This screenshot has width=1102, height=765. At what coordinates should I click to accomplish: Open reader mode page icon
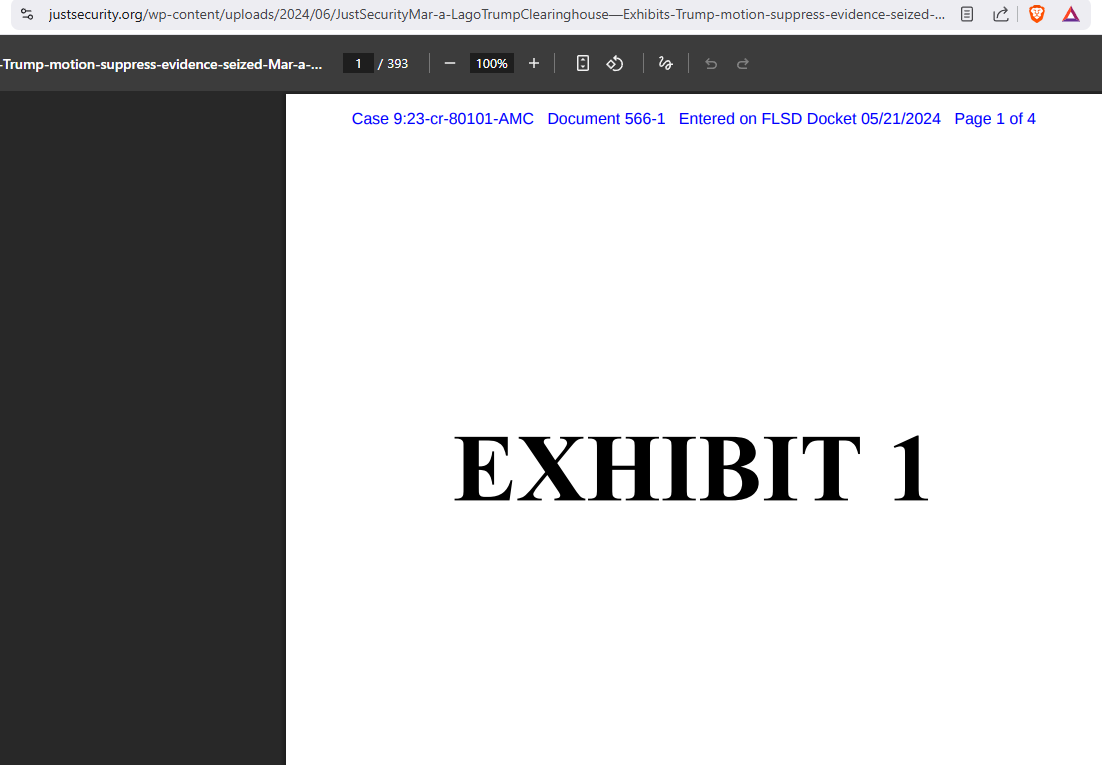pos(967,14)
